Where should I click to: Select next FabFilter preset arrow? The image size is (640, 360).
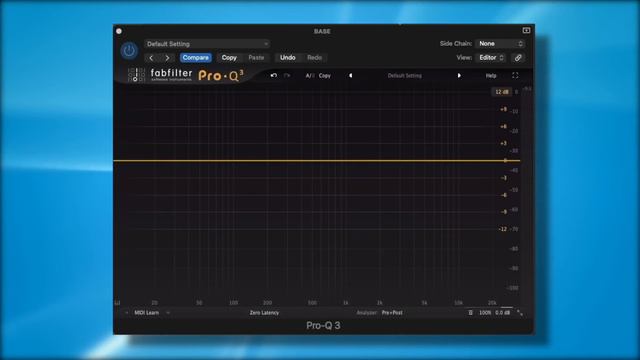tap(459, 76)
